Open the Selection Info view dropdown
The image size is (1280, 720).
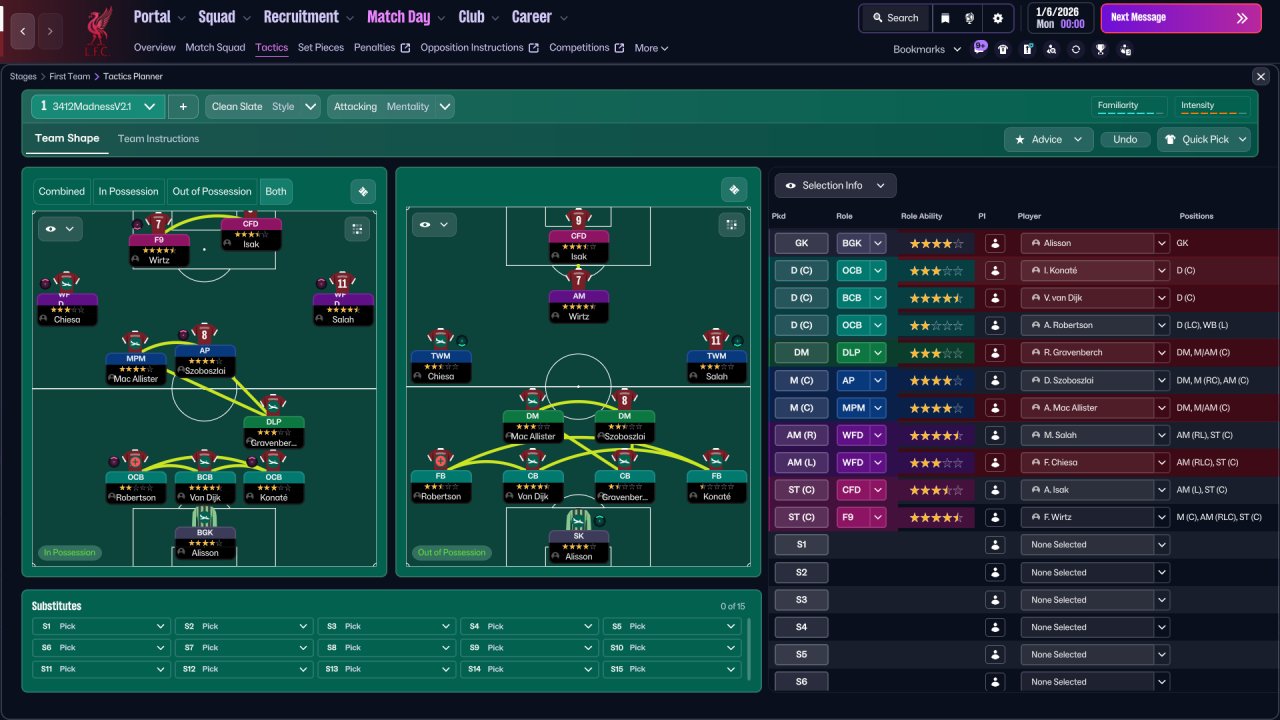click(835, 185)
